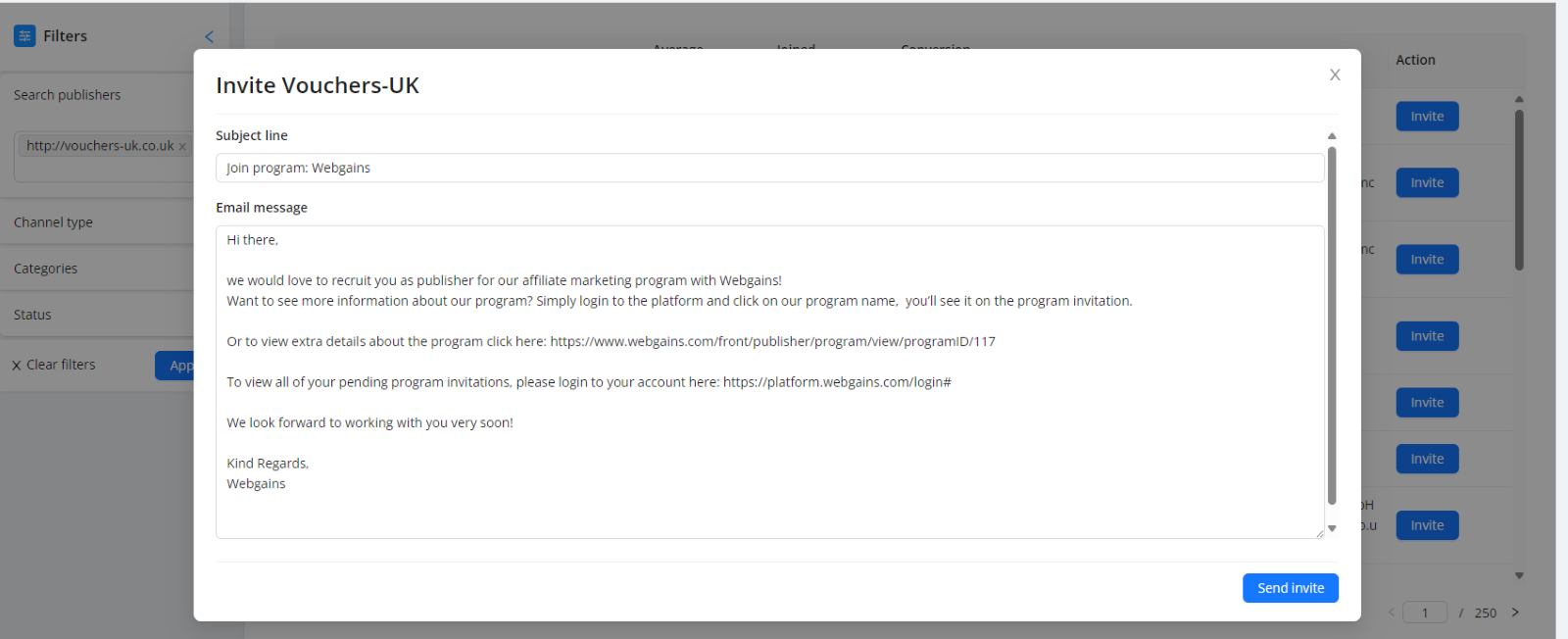Remove the vouchers-uk.co.uk search tag
Screen dimensions: 1568x639
182,147
